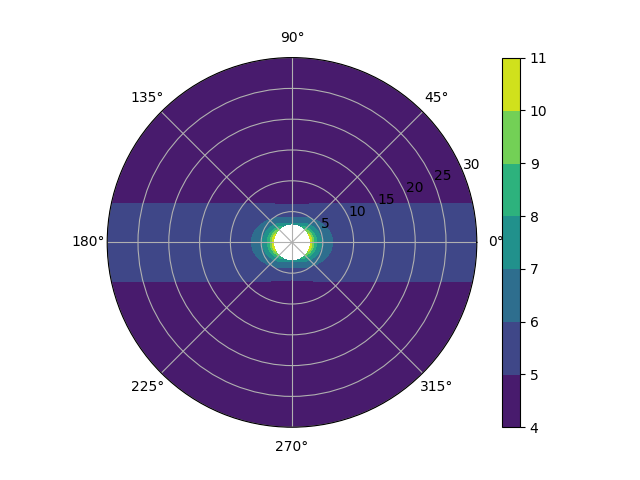
Task: Click the dark purple colorbar segment 4 to 5
Action: (511, 401)
